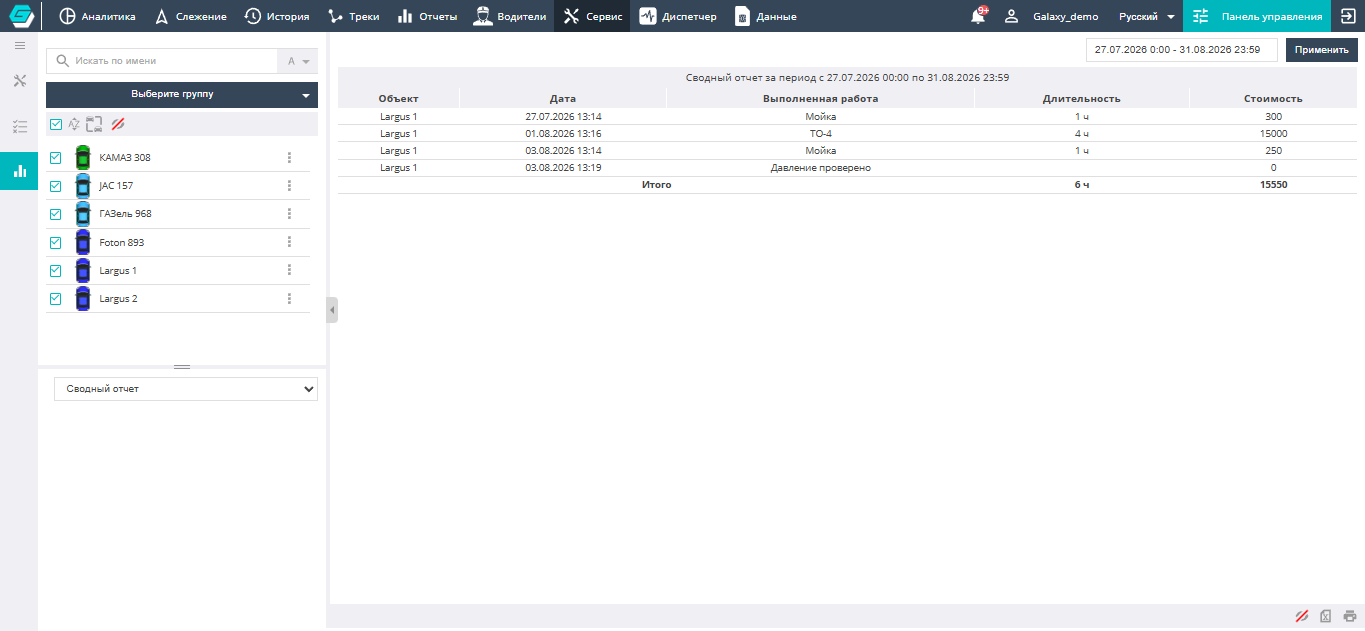The height and width of the screenshot is (631, 1365).
Task: Click the date range field
Action: pyautogui.click(x=1182, y=50)
